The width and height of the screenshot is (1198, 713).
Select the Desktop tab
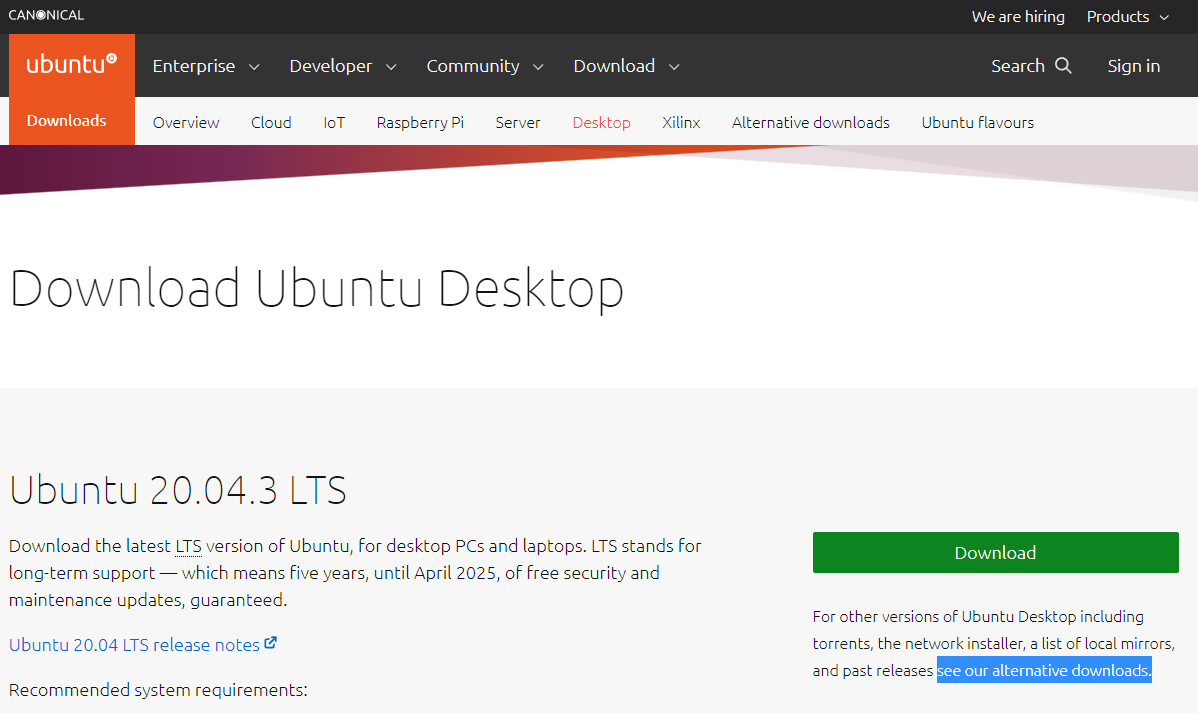[x=601, y=122]
